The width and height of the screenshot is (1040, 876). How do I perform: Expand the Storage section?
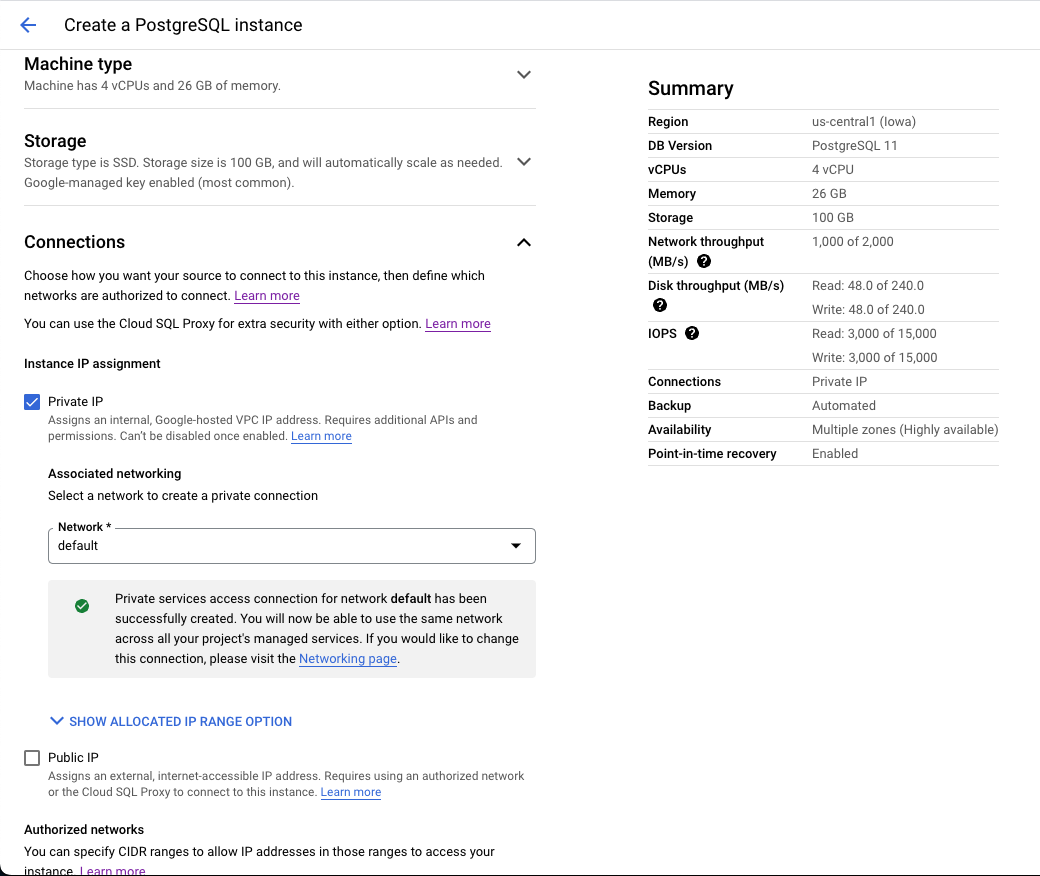tap(524, 161)
